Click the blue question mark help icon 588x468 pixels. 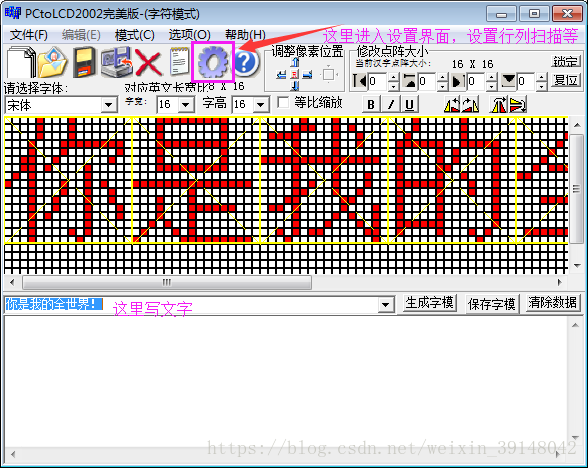click(246, 62)
